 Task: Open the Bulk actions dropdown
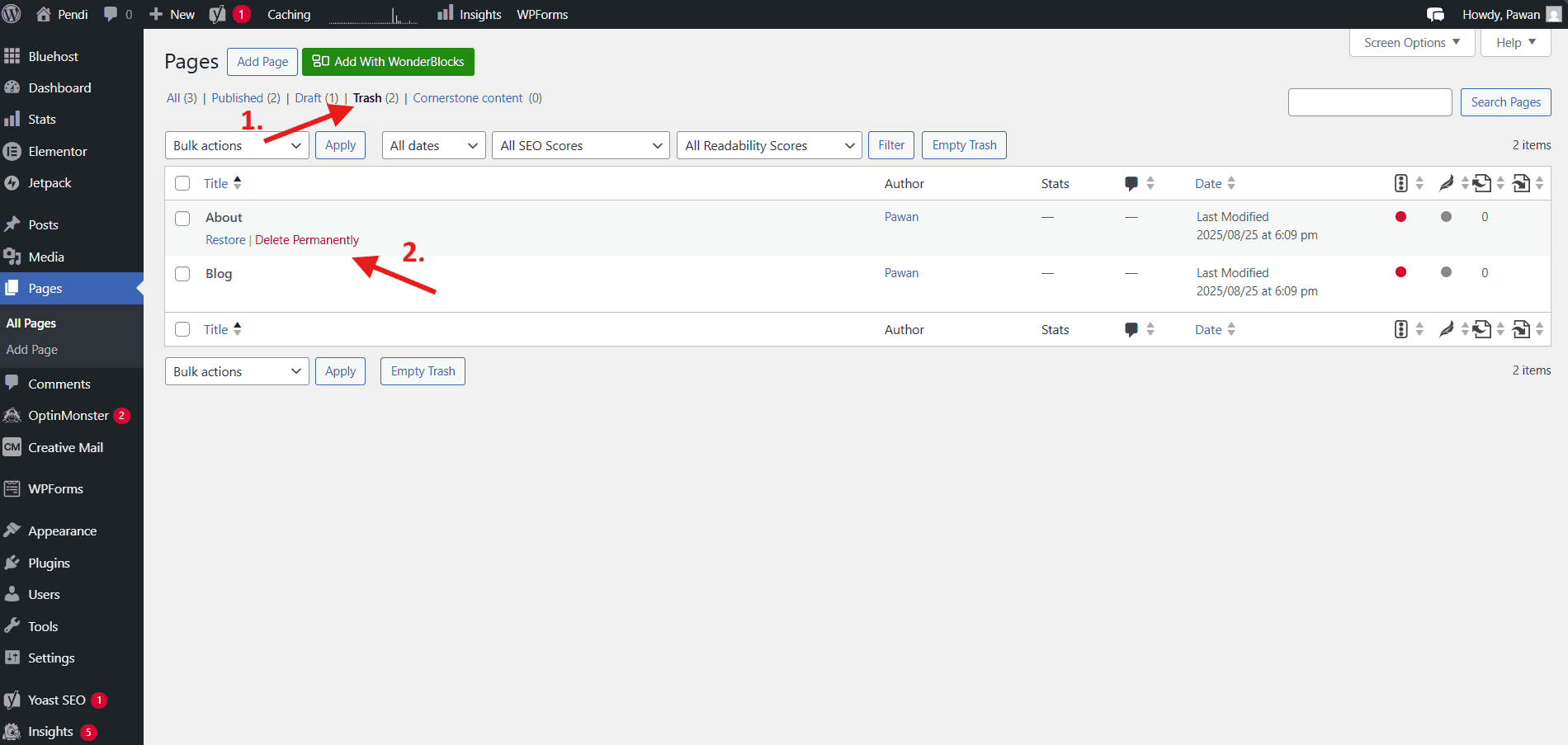point(237,145)
